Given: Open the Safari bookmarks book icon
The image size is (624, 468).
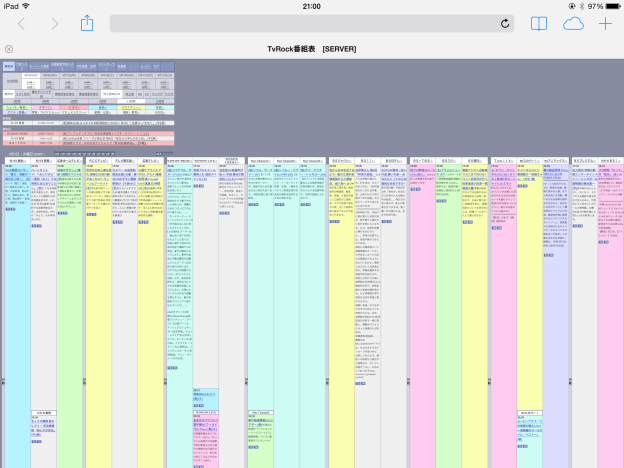Looking at the screenshot, I should [539, 23].
